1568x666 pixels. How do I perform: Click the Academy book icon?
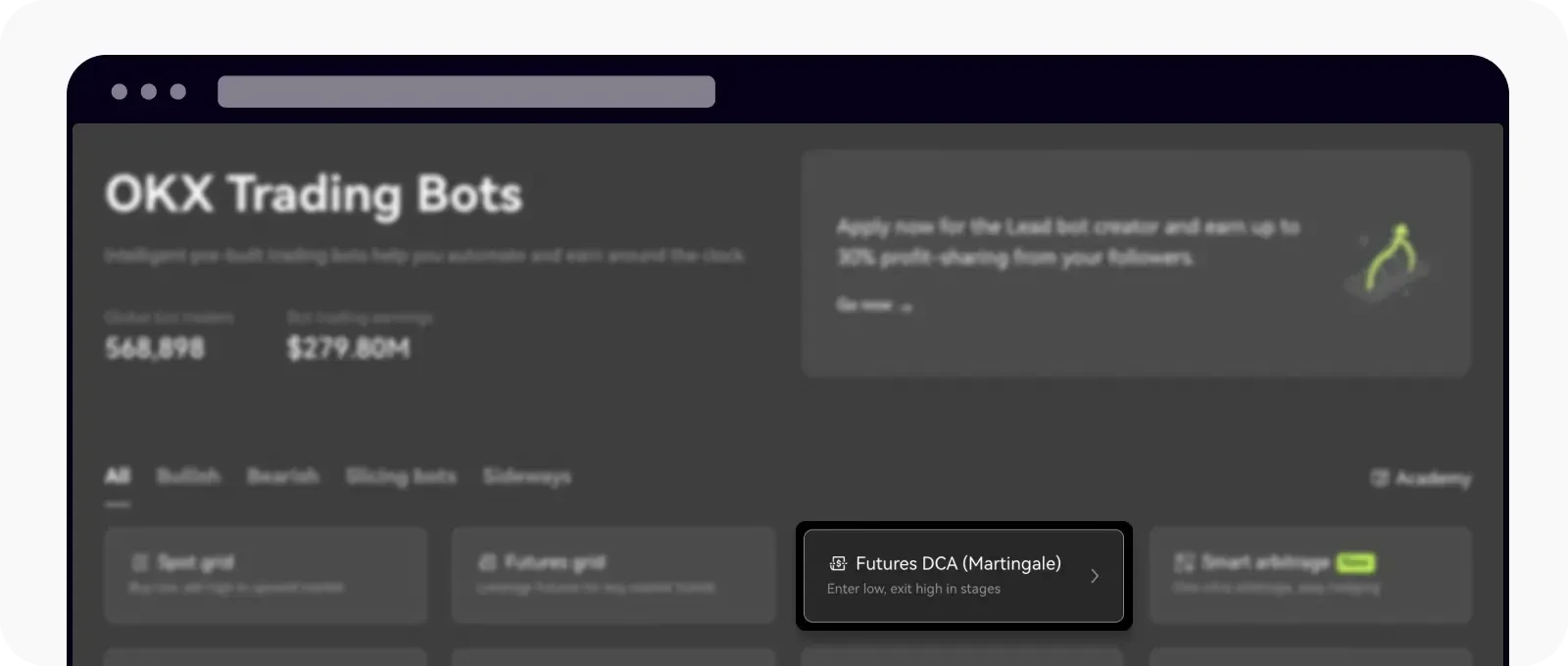[1380, 478]
